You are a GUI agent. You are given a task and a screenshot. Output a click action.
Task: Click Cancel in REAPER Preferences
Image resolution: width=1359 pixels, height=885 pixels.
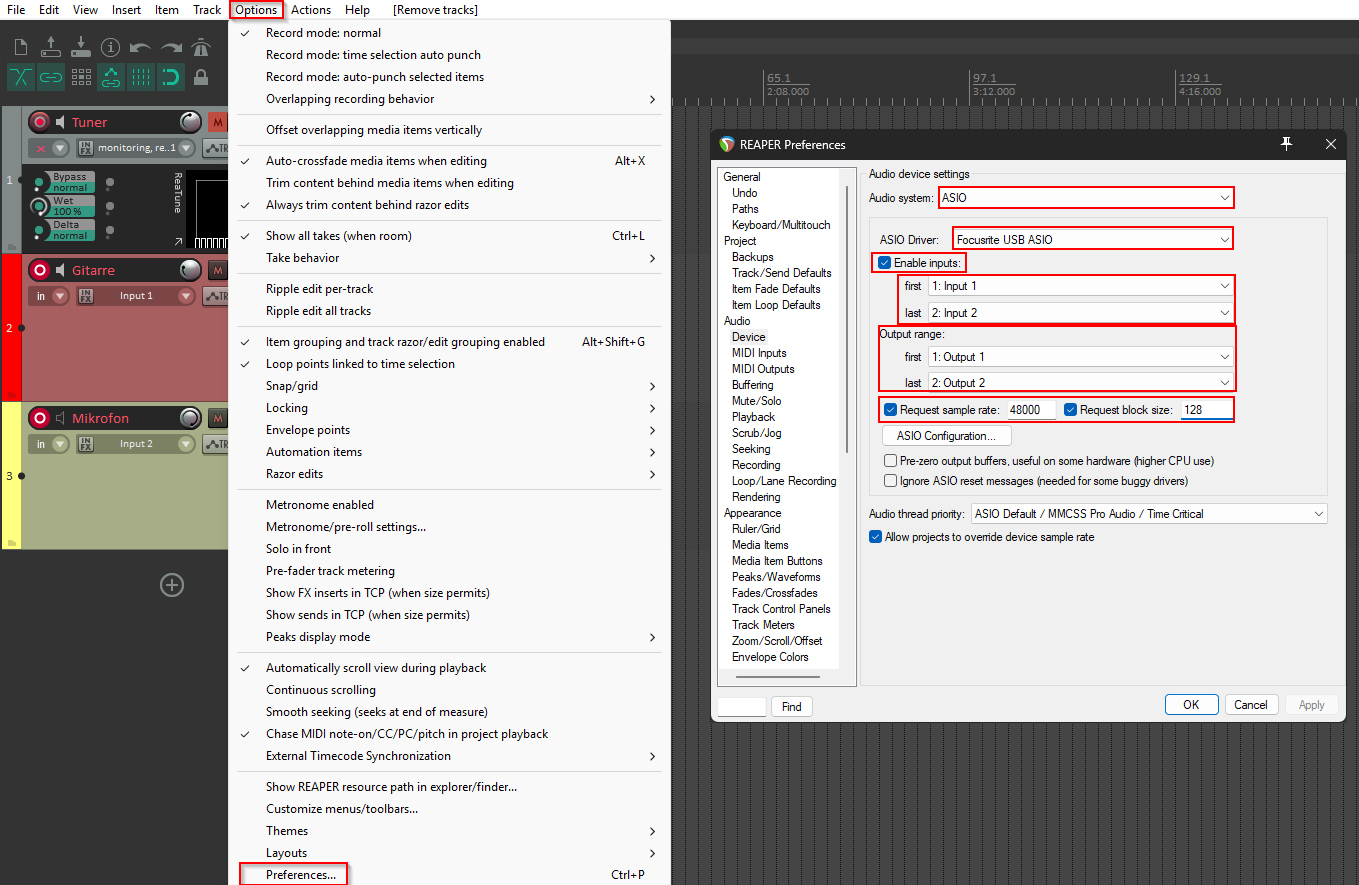[x=1251, y=705]
